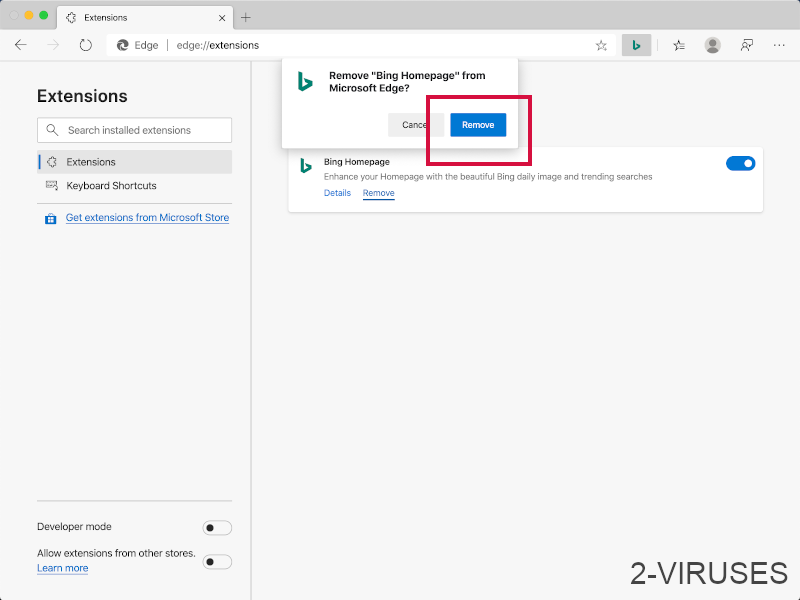Open Get extensions from Microsoft Store

pos(147,217)
